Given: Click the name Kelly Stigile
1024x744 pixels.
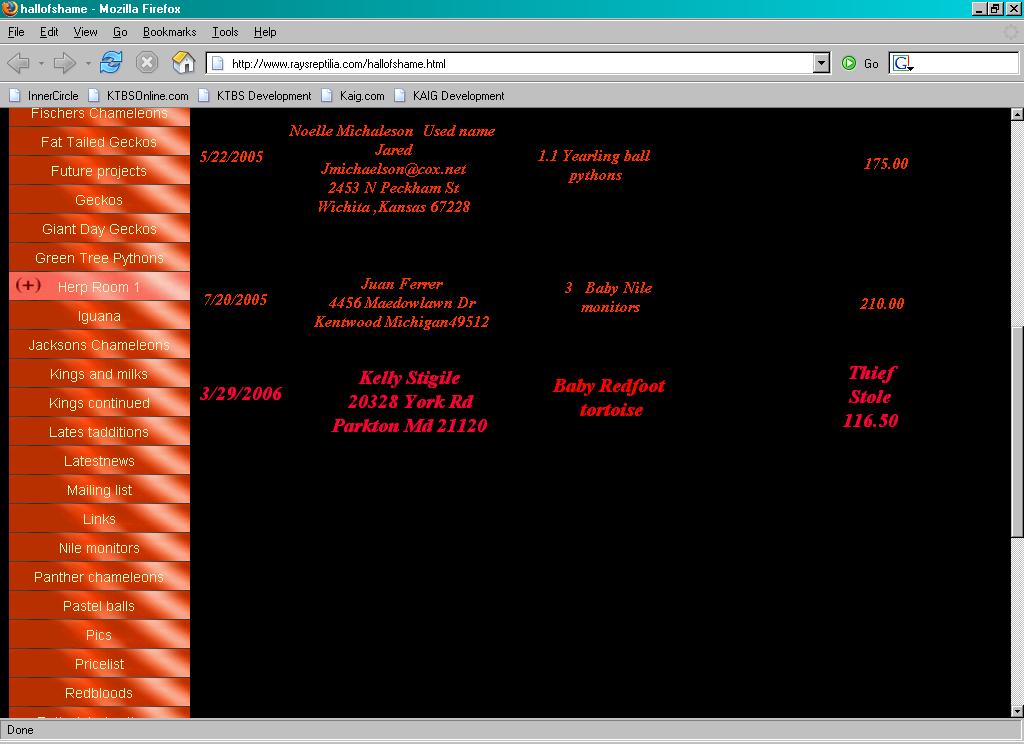Looking at the screenshot, I should click(409, 378).
